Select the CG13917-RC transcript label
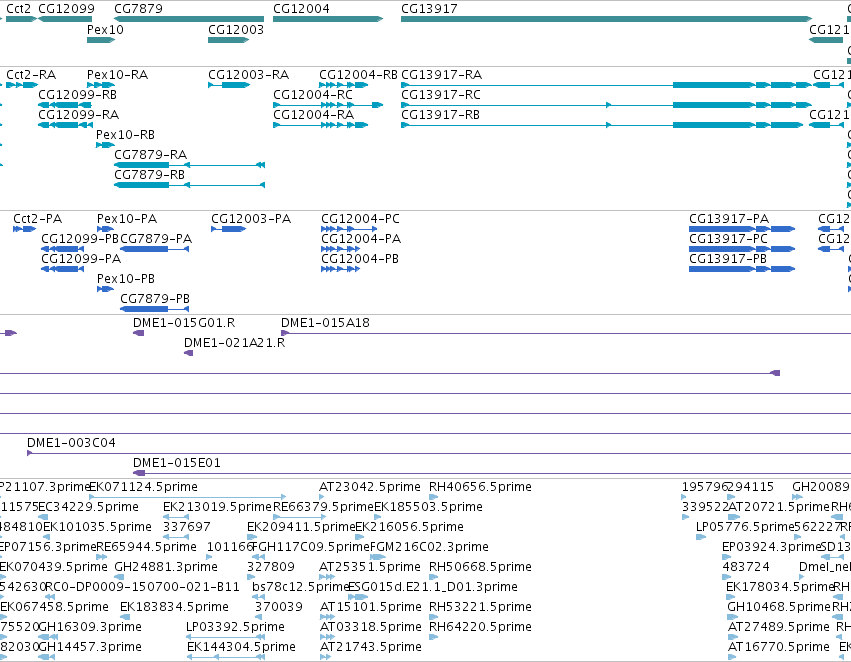851x662 pixels. pyautogui.click(x=441, y=94)
